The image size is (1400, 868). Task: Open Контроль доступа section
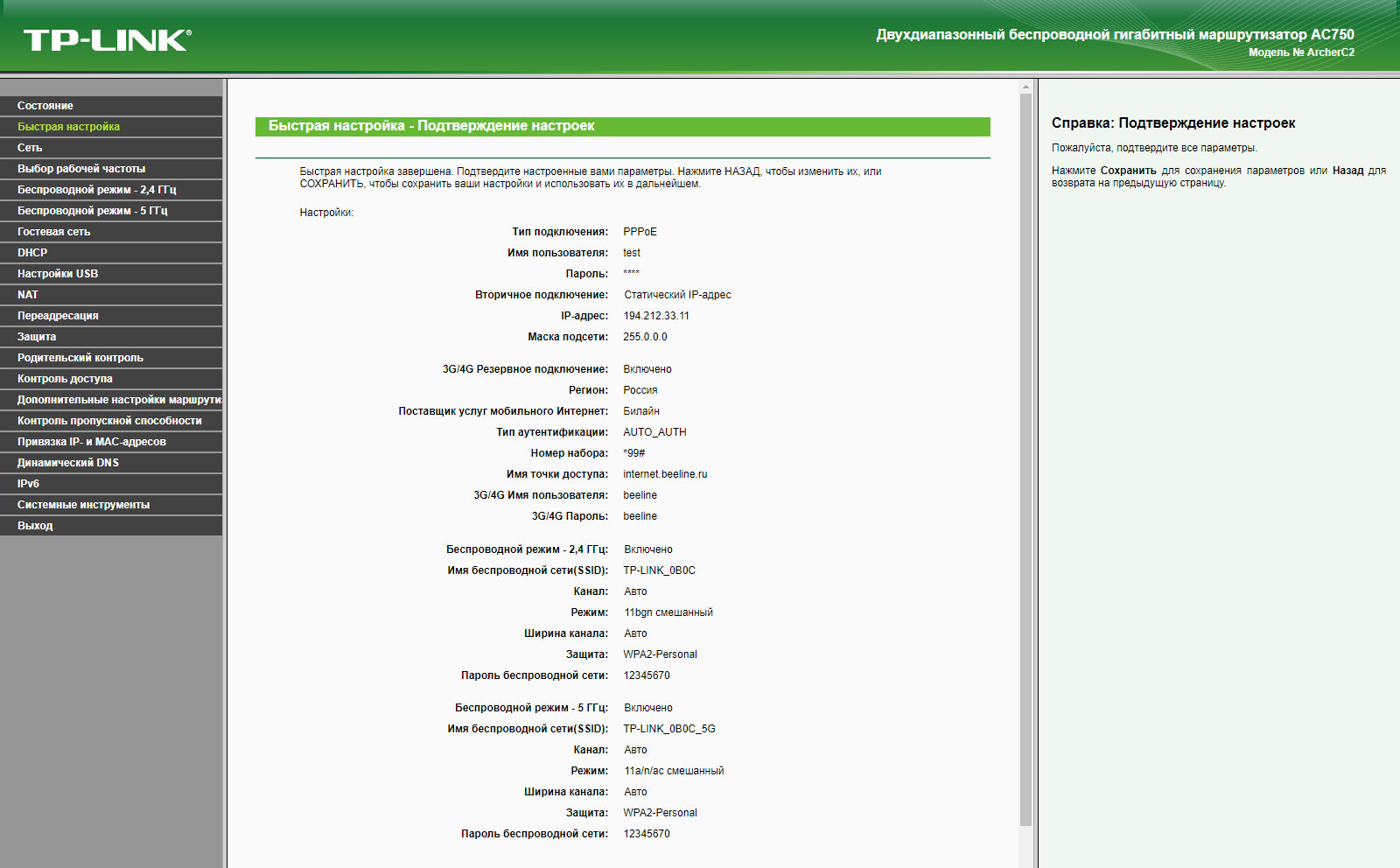[x=111, y=379]
